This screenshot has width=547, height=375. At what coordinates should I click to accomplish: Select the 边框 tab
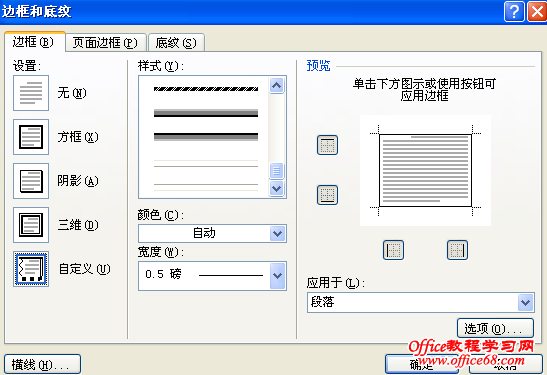point(34,42)
